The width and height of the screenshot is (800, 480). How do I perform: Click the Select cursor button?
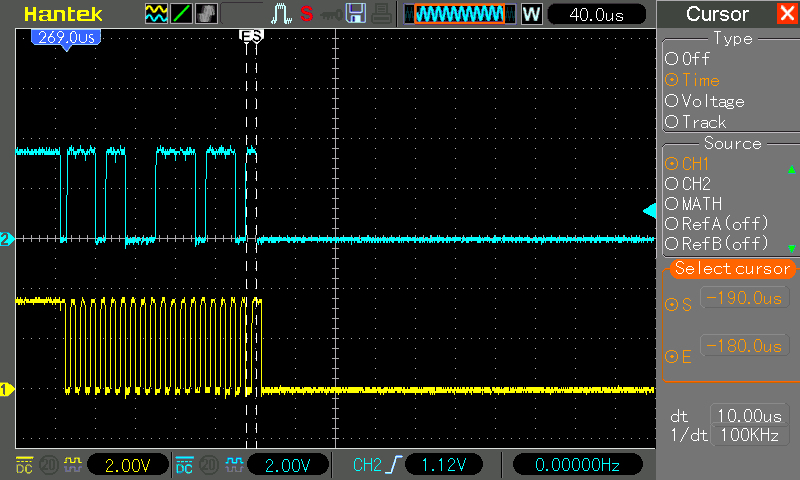[732, 268]
